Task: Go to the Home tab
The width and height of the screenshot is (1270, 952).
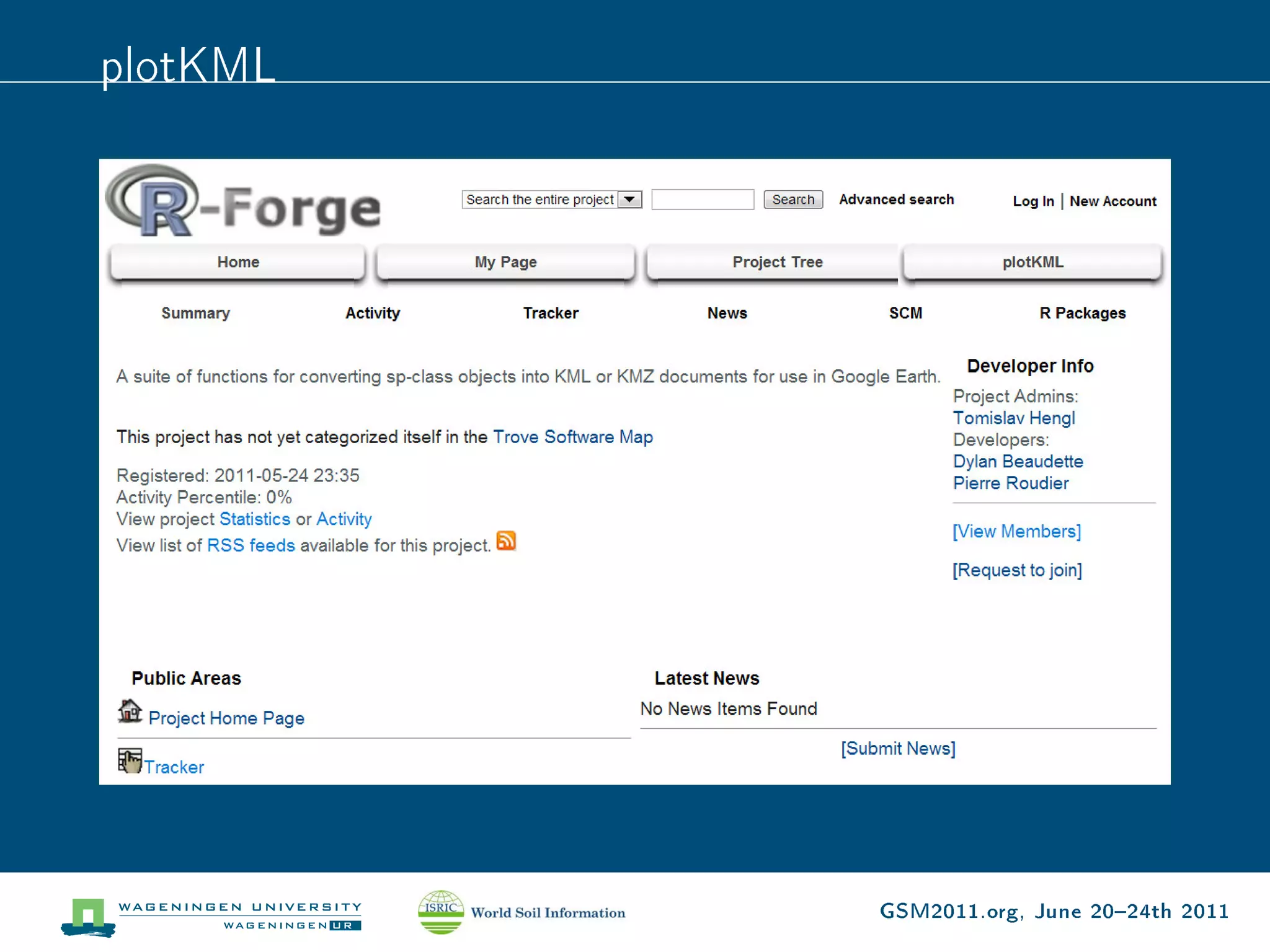Action: pyautogui.click(x=238, y=262)
